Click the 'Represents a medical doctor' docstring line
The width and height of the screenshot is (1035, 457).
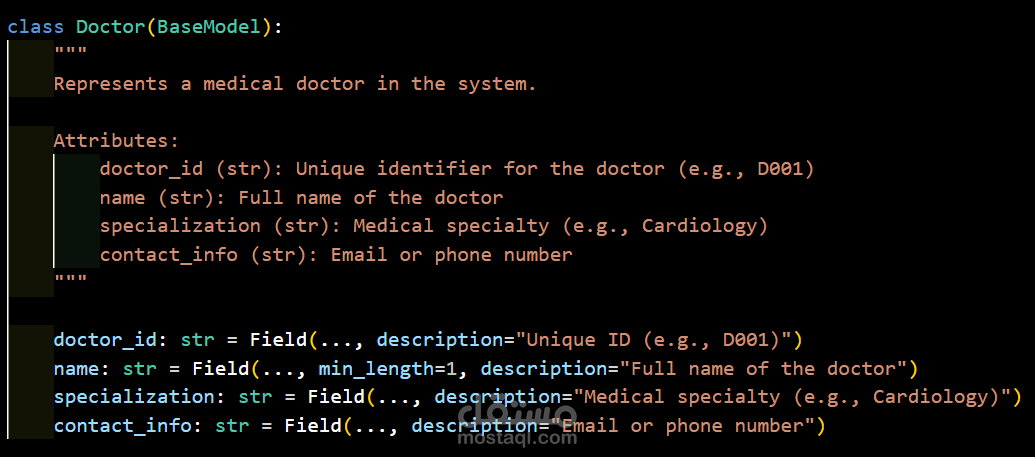tap(295, 84)
